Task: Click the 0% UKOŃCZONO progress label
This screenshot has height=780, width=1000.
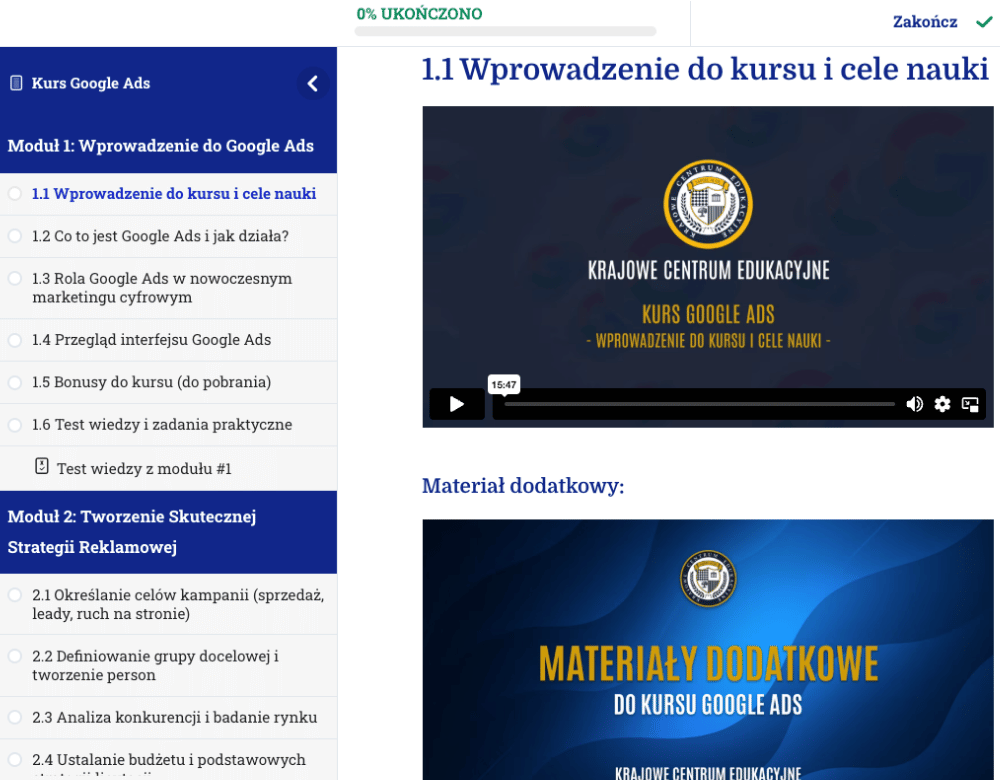Action: coord(419,14)
